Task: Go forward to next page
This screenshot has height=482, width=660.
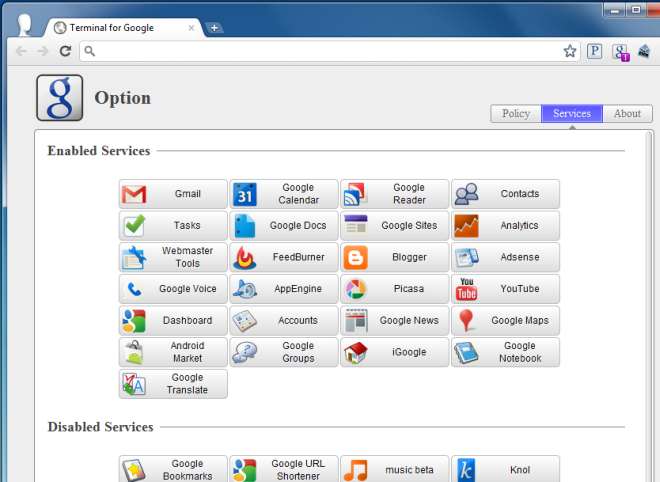Action: point(43,51)
